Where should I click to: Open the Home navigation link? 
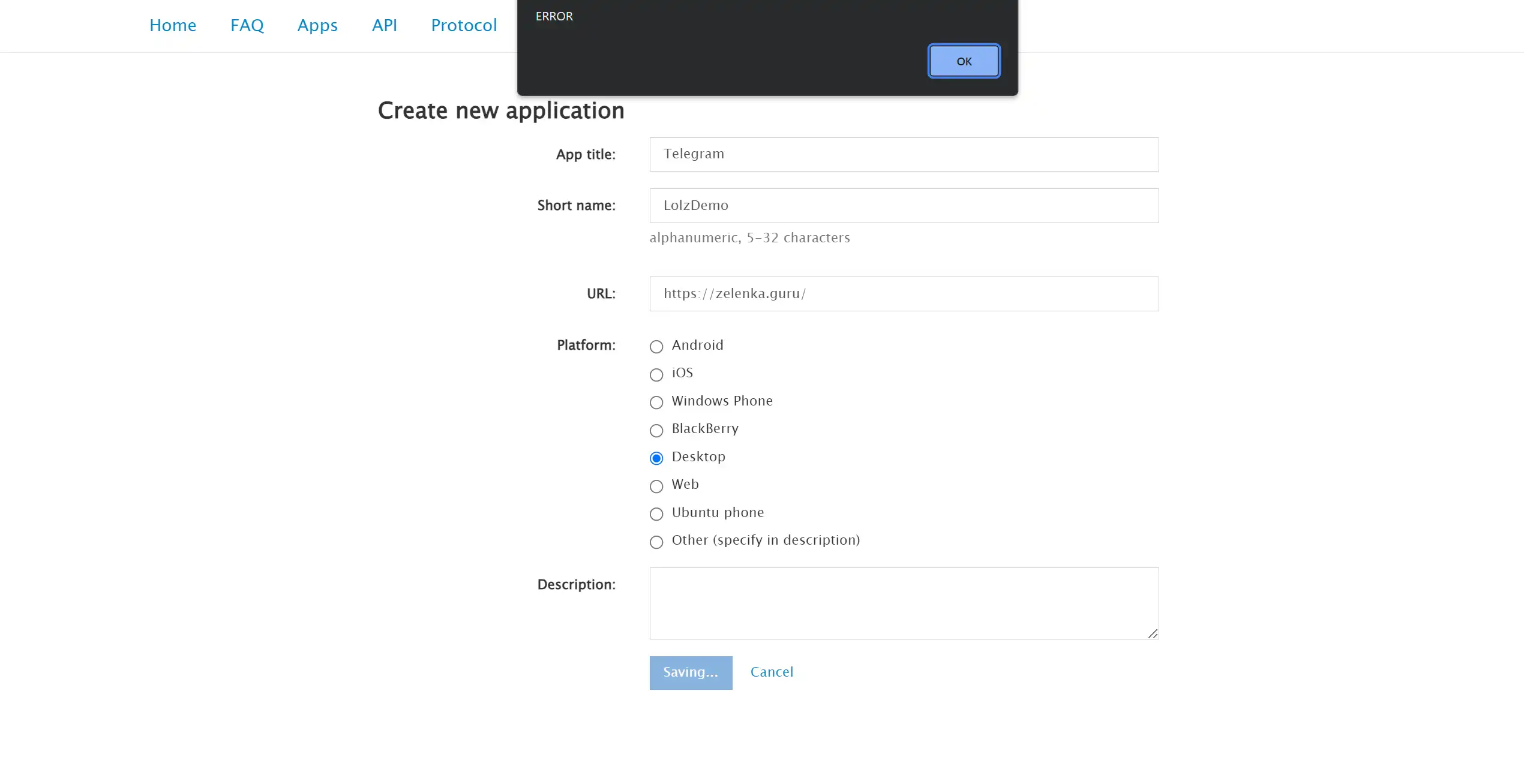pyautogui.click(x=173, y=25)
